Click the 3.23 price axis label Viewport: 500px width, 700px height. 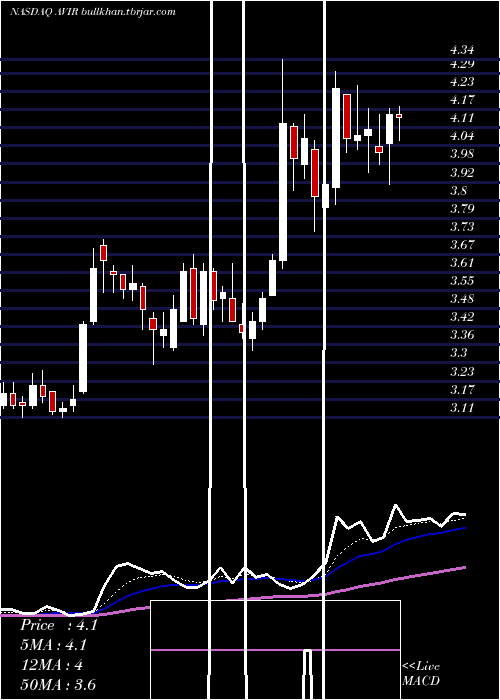pos(462,371)
